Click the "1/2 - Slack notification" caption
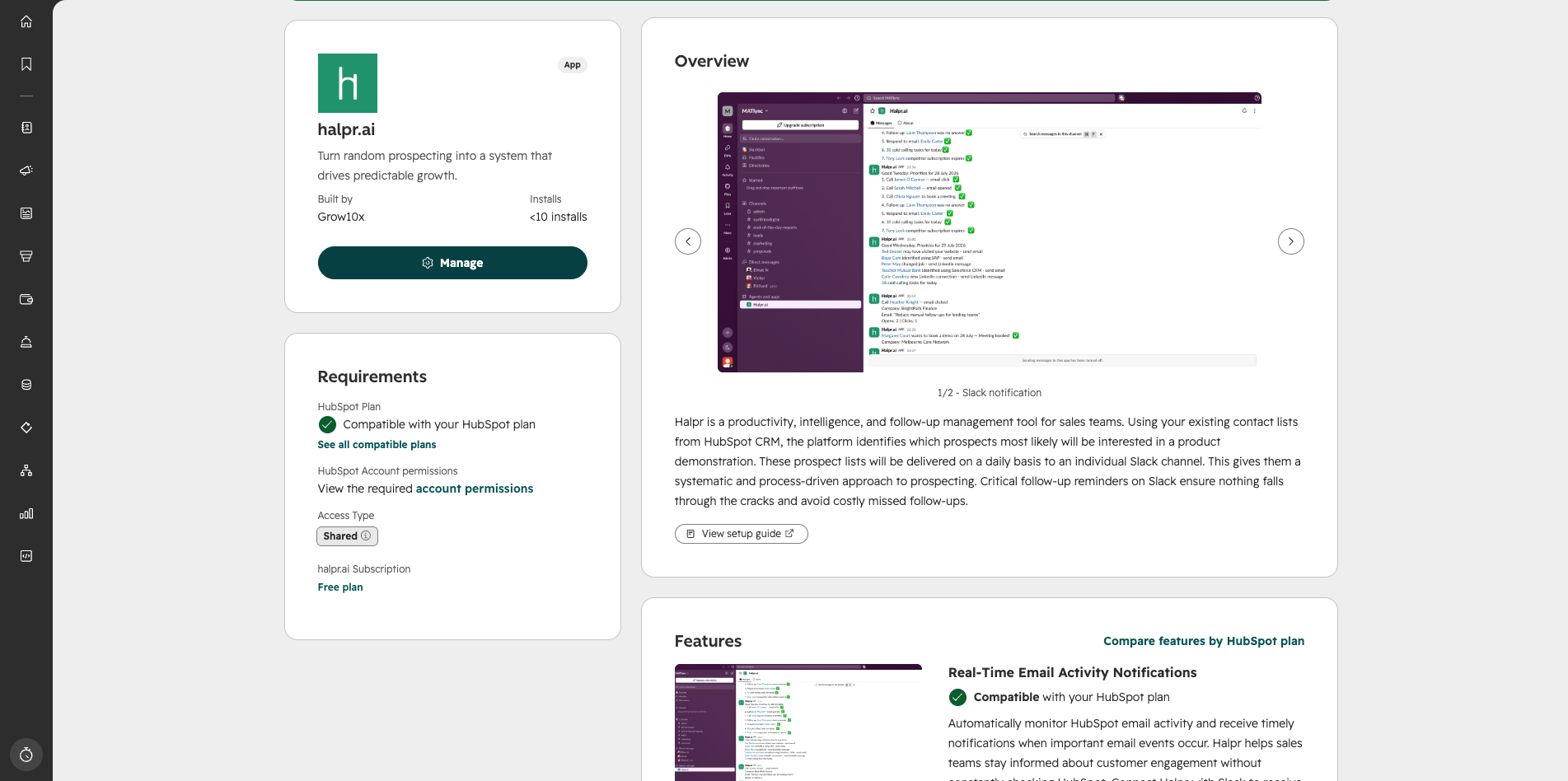 pos(990,393)
